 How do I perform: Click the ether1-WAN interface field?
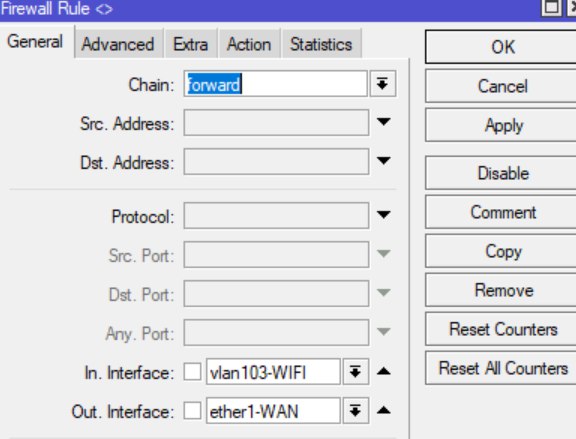pyautogui.click(x=273, y=411)
